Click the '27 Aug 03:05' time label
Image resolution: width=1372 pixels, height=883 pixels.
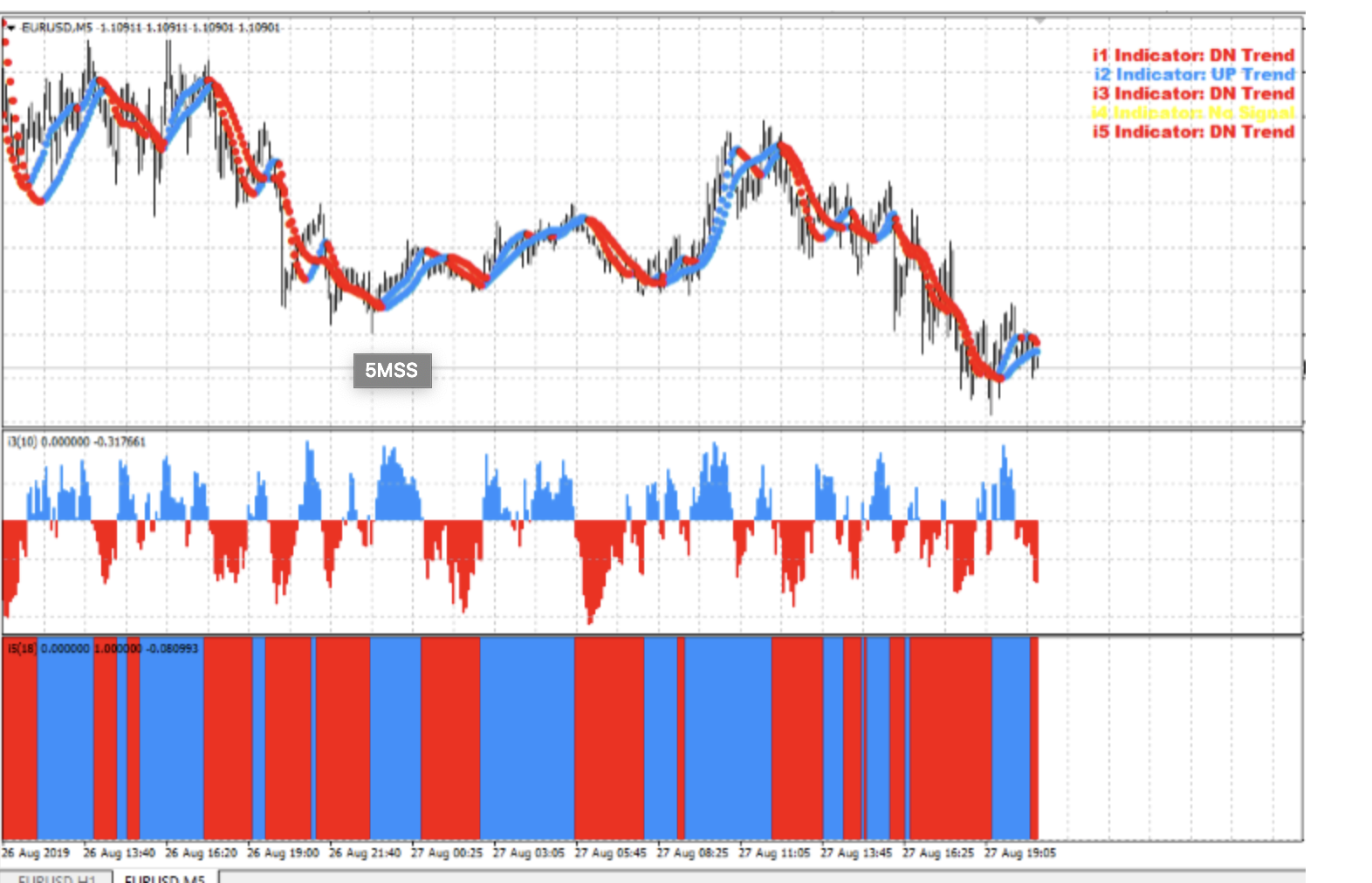[529, 852]
